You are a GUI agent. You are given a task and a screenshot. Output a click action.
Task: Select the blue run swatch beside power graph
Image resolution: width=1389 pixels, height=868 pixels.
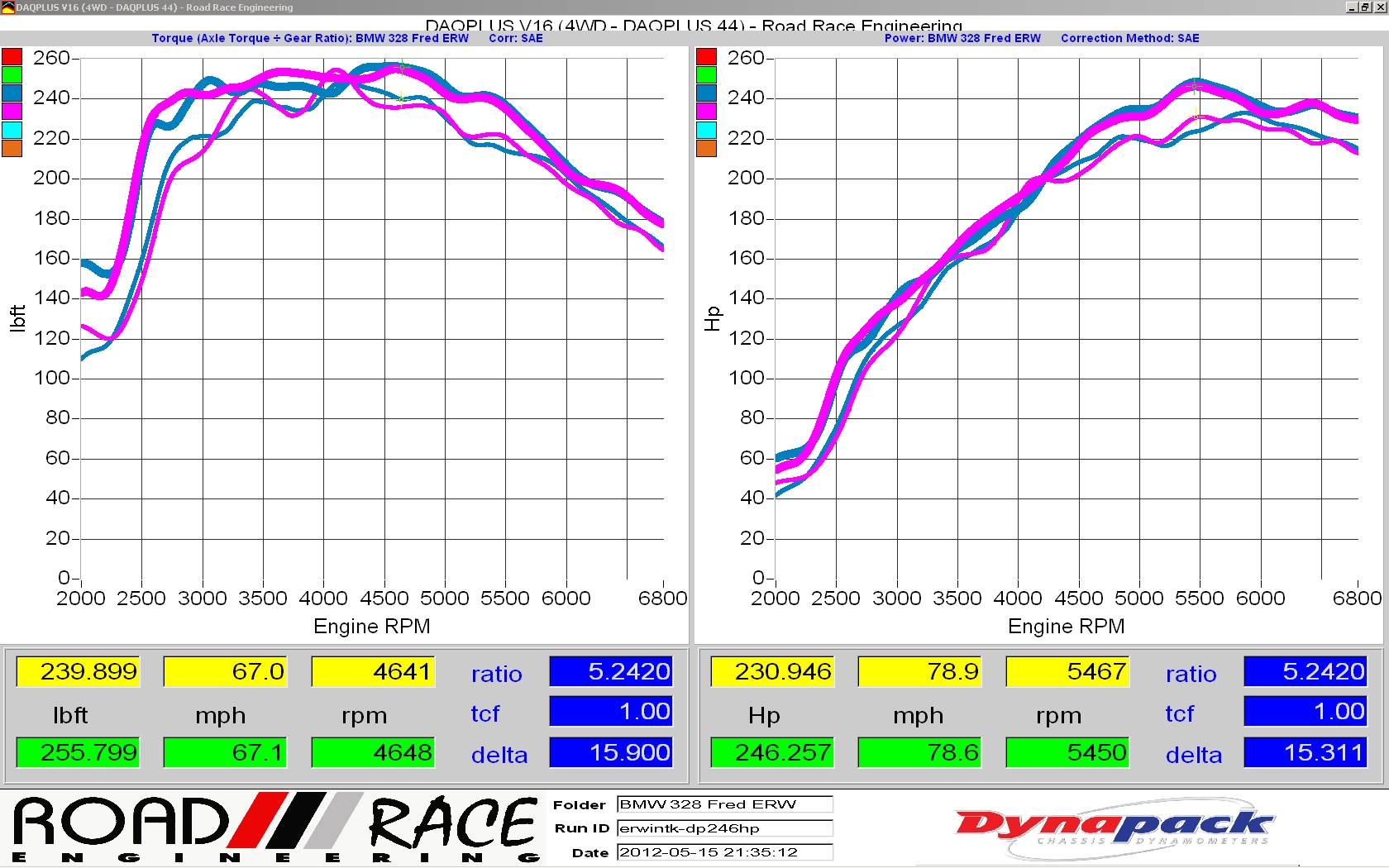[x=706, y=93]
